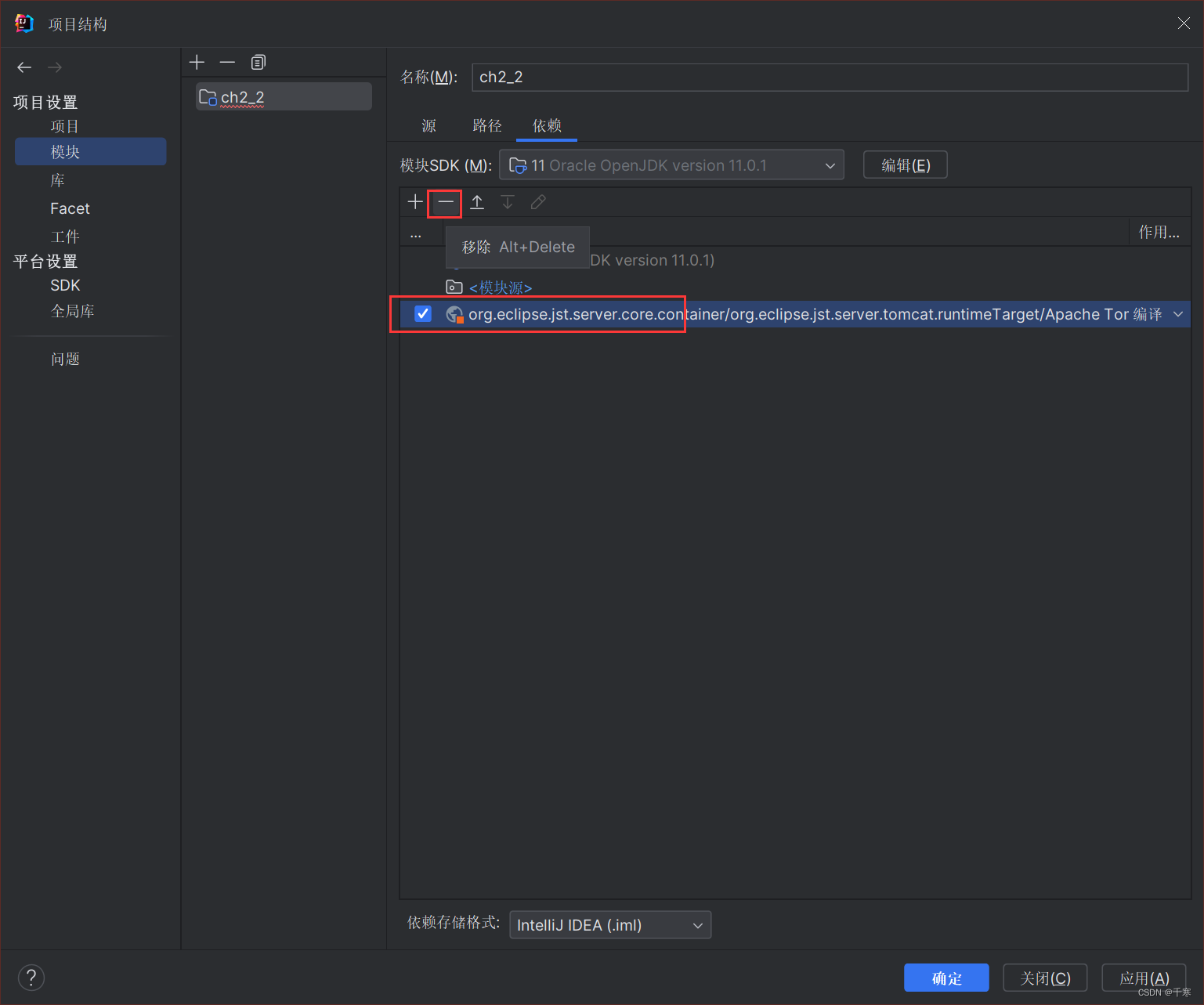The width and height of the screenshot is (1204, 1005).
Task: Open 问题 in the sidebar
Action: 65,359
